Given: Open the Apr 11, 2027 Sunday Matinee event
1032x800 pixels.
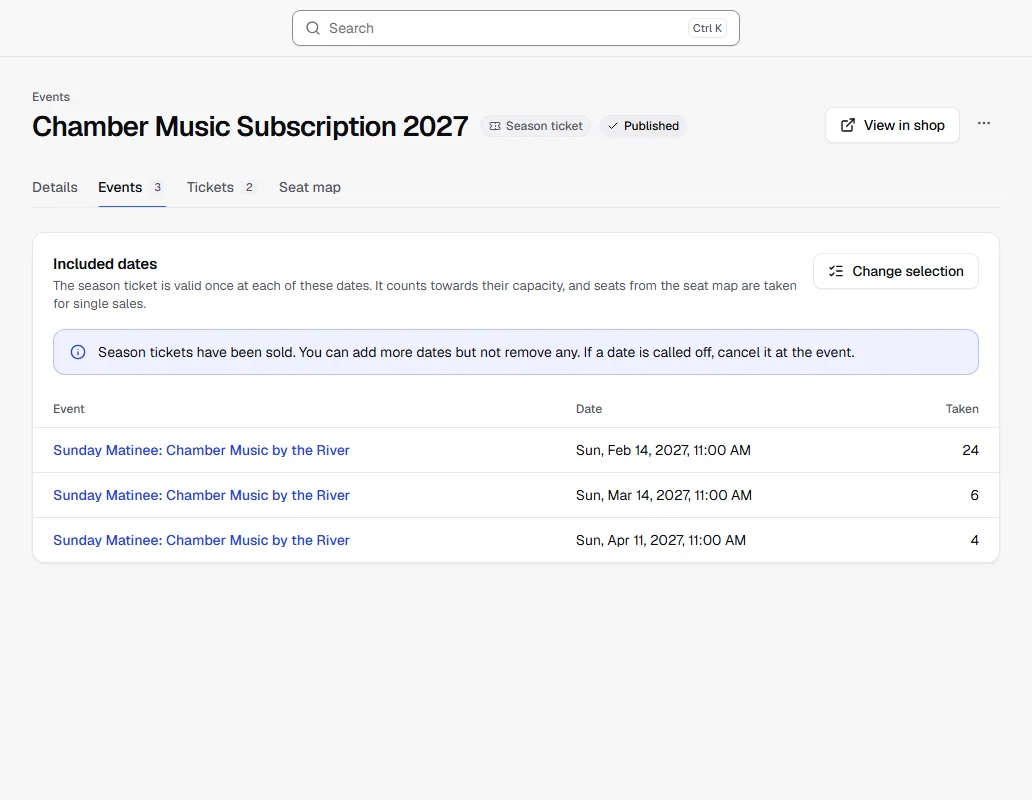Looking at the screenshot, I should point(201,540).
